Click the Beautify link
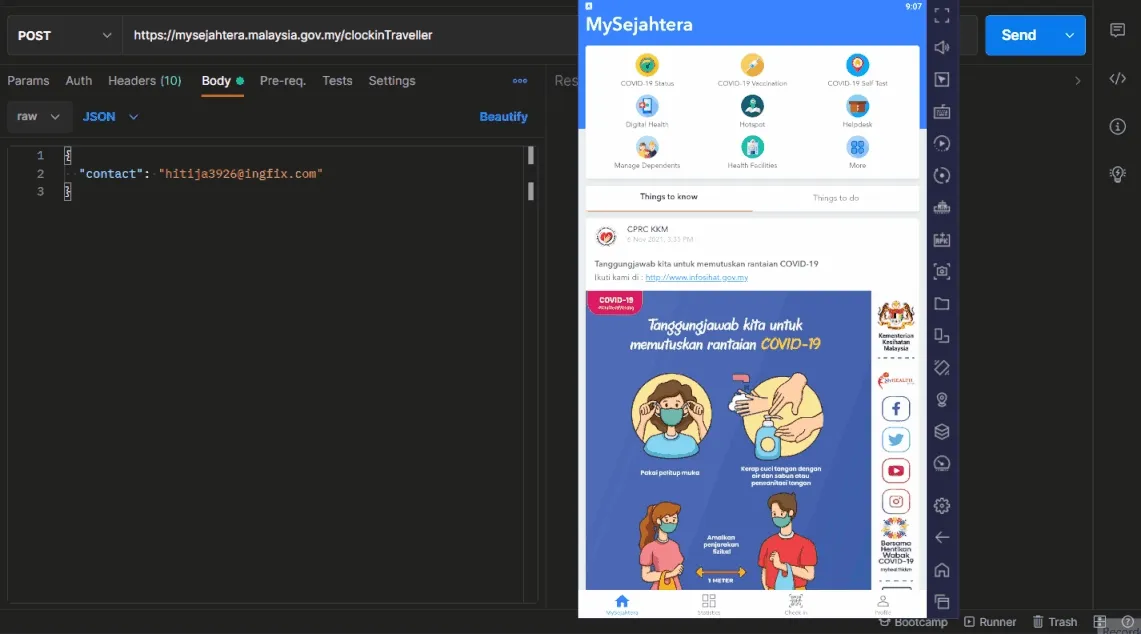Screen dimensions: 1141x634 click(x=503, y=116)
